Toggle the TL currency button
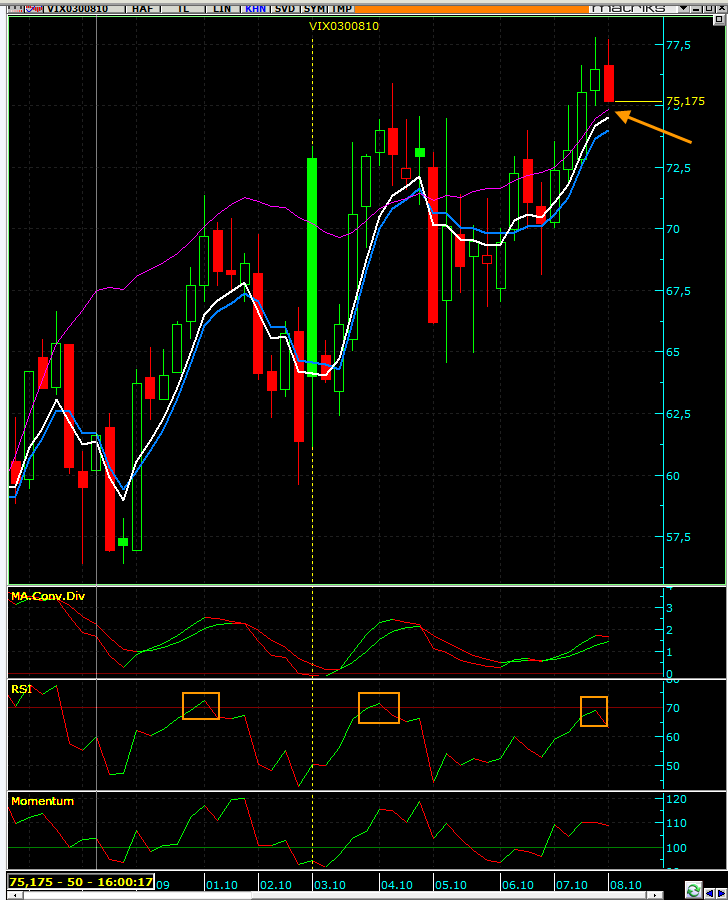The height and width of the screenshot is (900, 728). [184, 8]
